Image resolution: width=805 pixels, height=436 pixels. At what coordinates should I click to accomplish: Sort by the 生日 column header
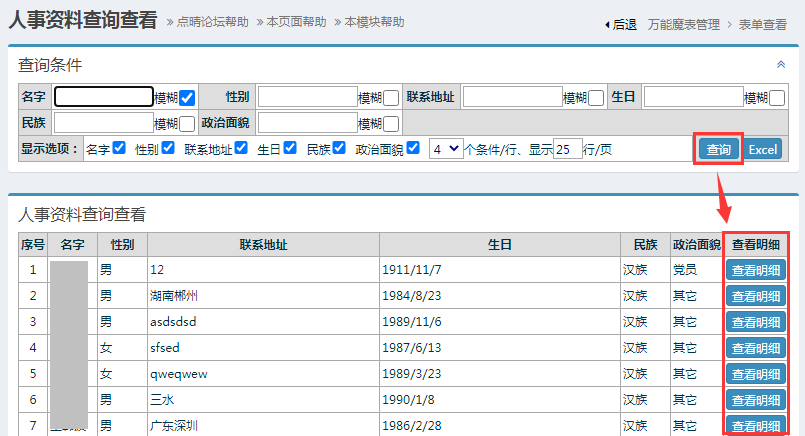click(x=499, y=244)
